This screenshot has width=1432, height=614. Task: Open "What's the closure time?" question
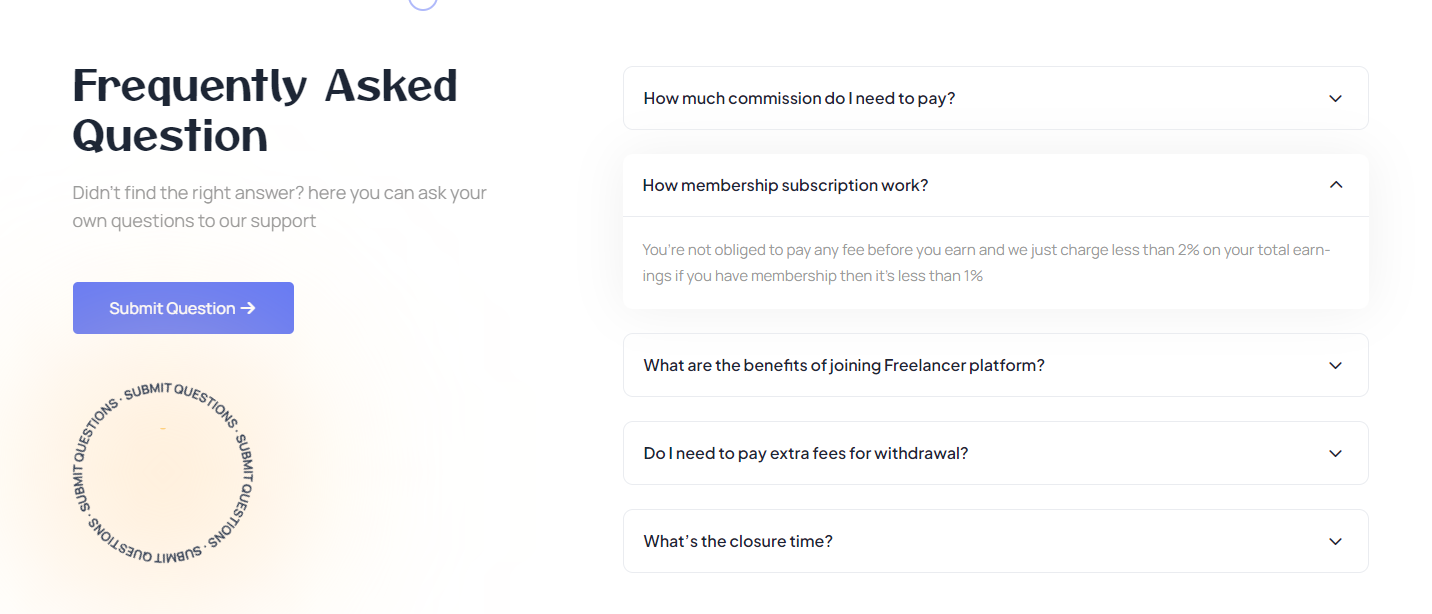pos(737,541)
